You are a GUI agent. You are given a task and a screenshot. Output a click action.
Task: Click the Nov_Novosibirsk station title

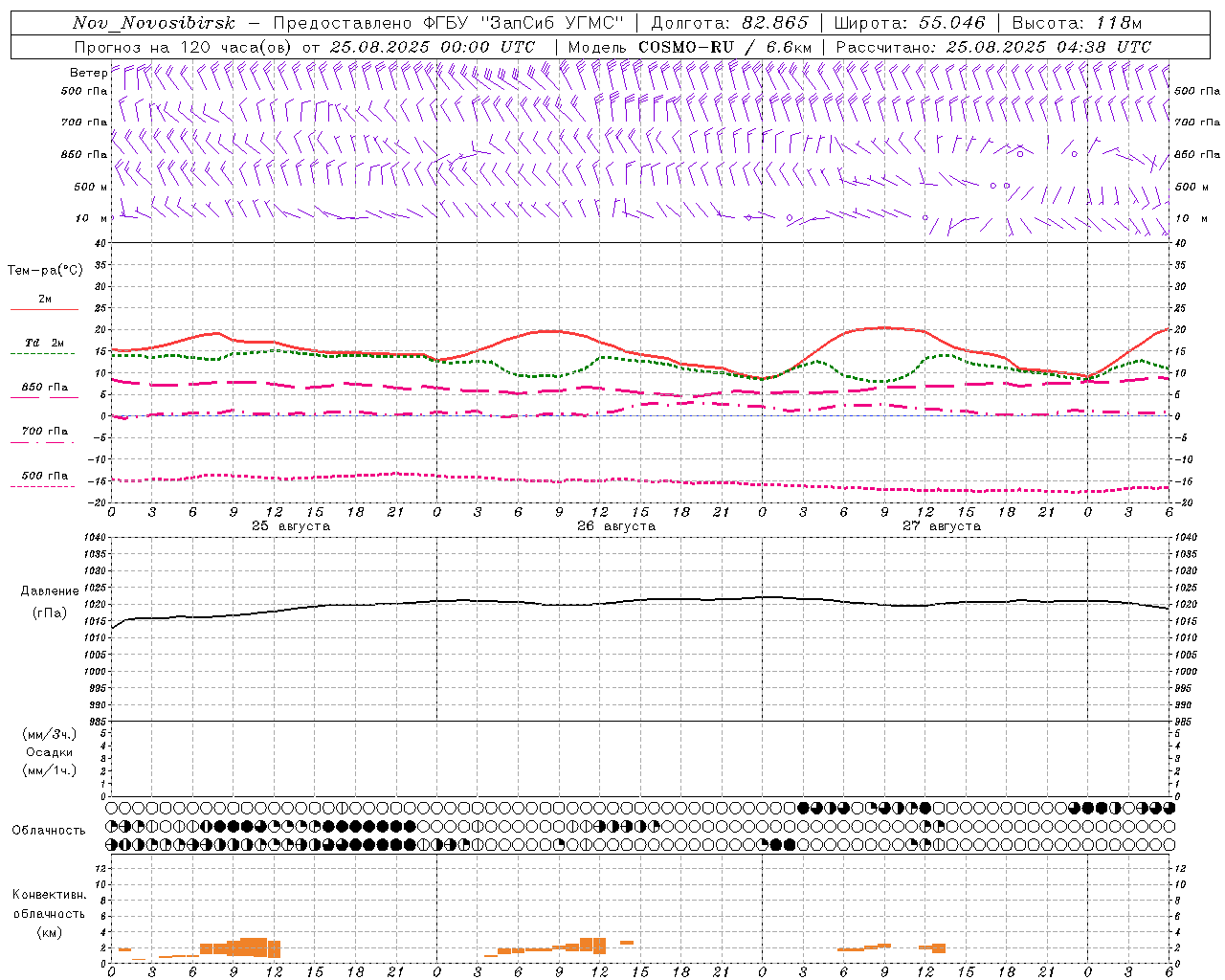tap(153, 23)
